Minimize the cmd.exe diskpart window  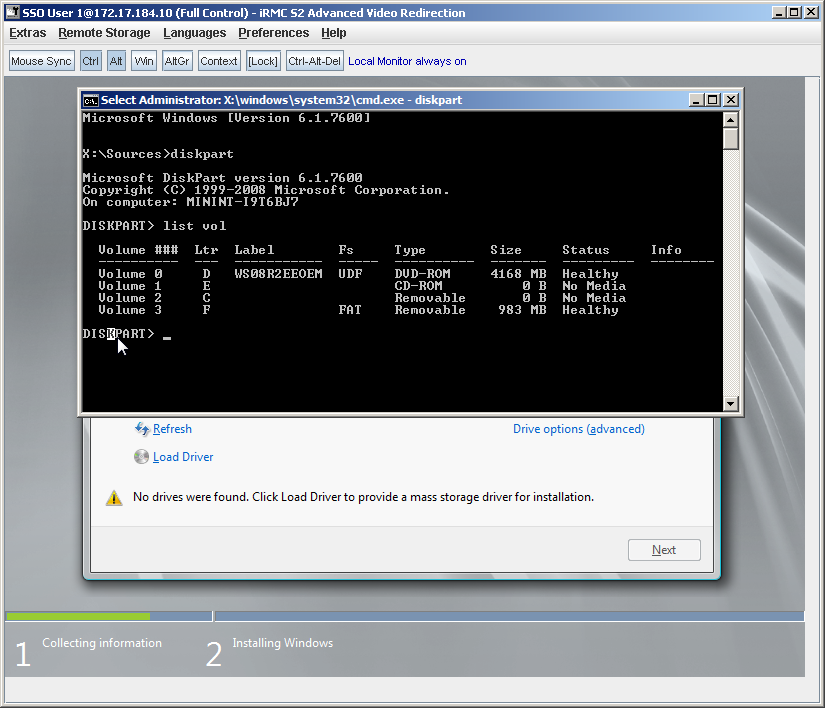click(x=696, y=100)
